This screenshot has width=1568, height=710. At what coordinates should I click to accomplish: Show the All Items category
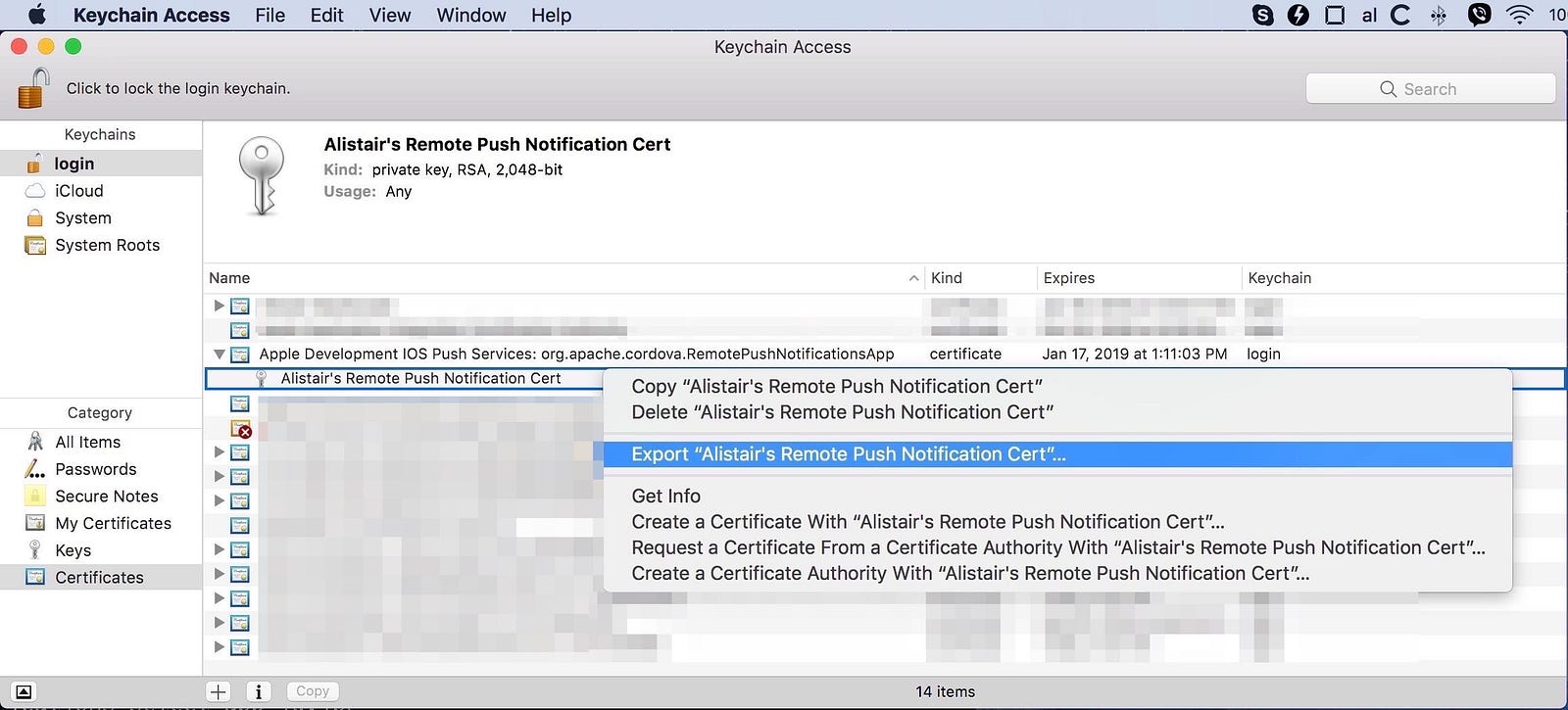coord(101,443)
